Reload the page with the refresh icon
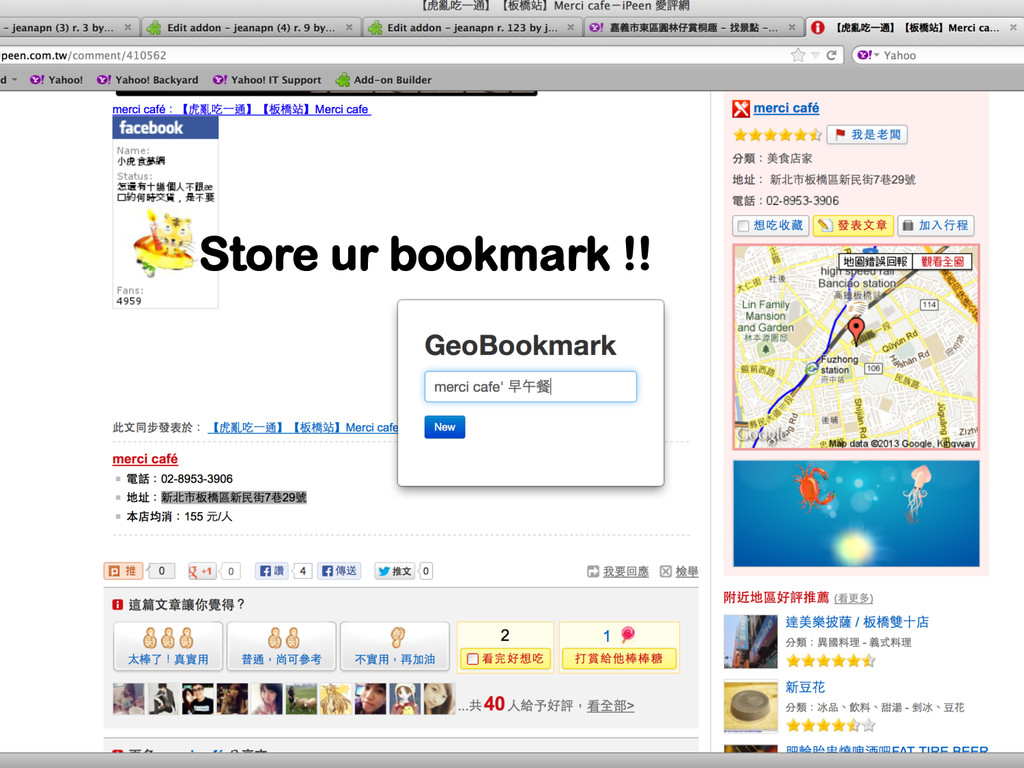The width and height of the screenshot is (1024, 768). [x=831, y=56]
